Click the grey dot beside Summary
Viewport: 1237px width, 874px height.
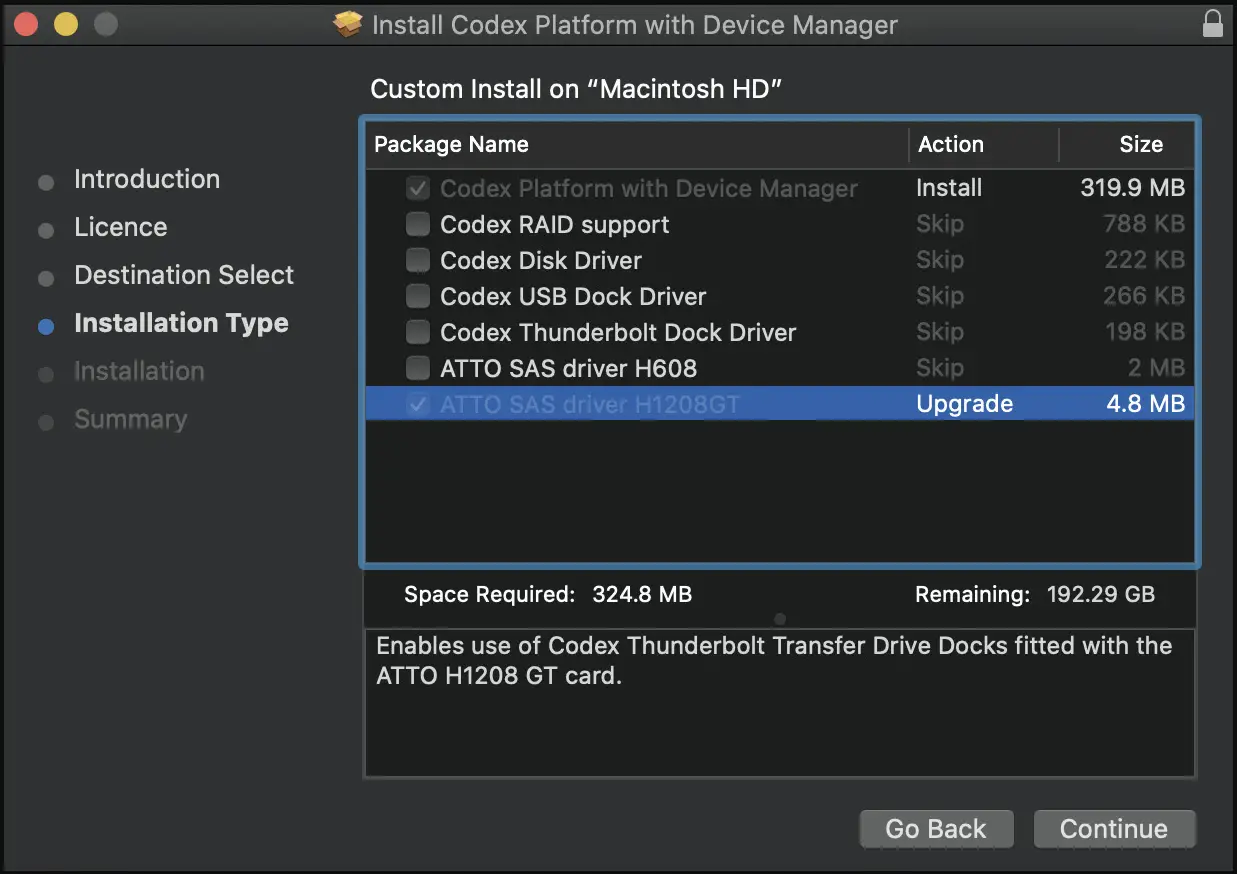coord(45,420)
